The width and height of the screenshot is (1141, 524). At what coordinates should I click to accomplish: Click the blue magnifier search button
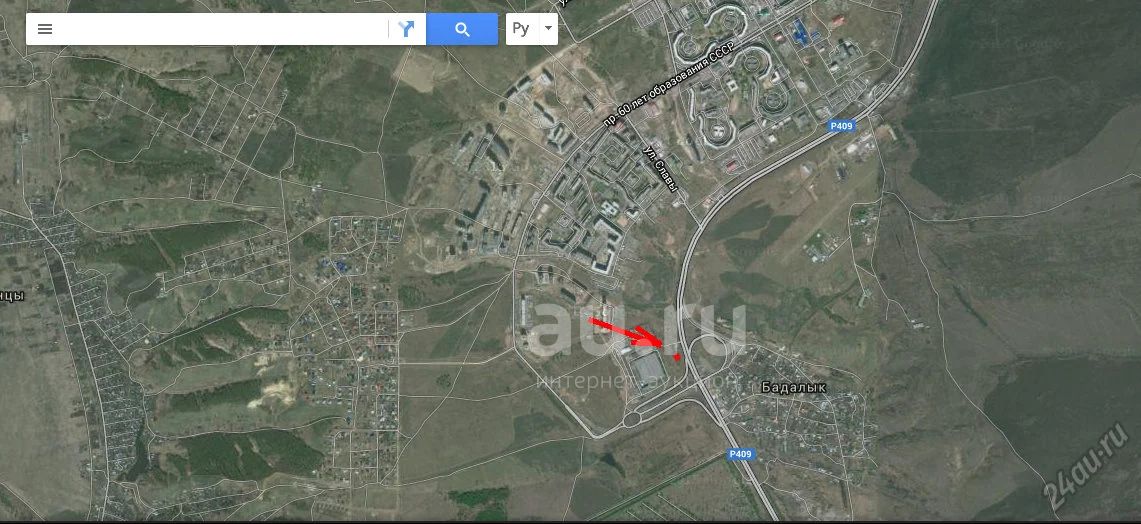pyautogui.click(x=462, y=29)
